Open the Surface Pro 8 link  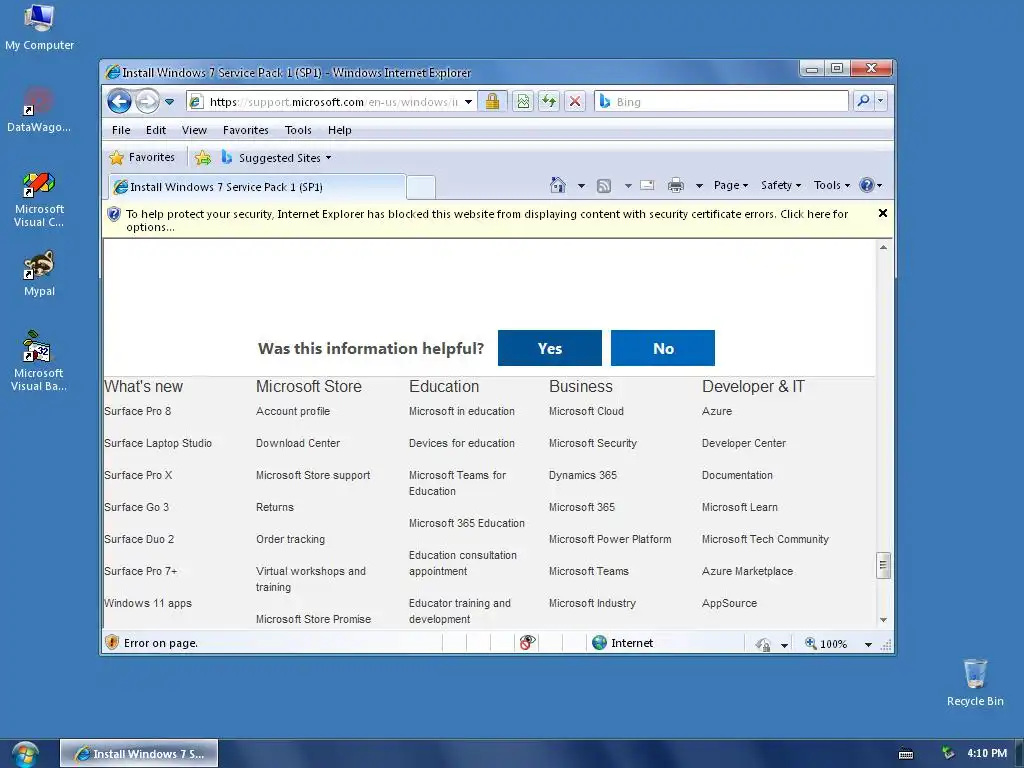point(137,411)
